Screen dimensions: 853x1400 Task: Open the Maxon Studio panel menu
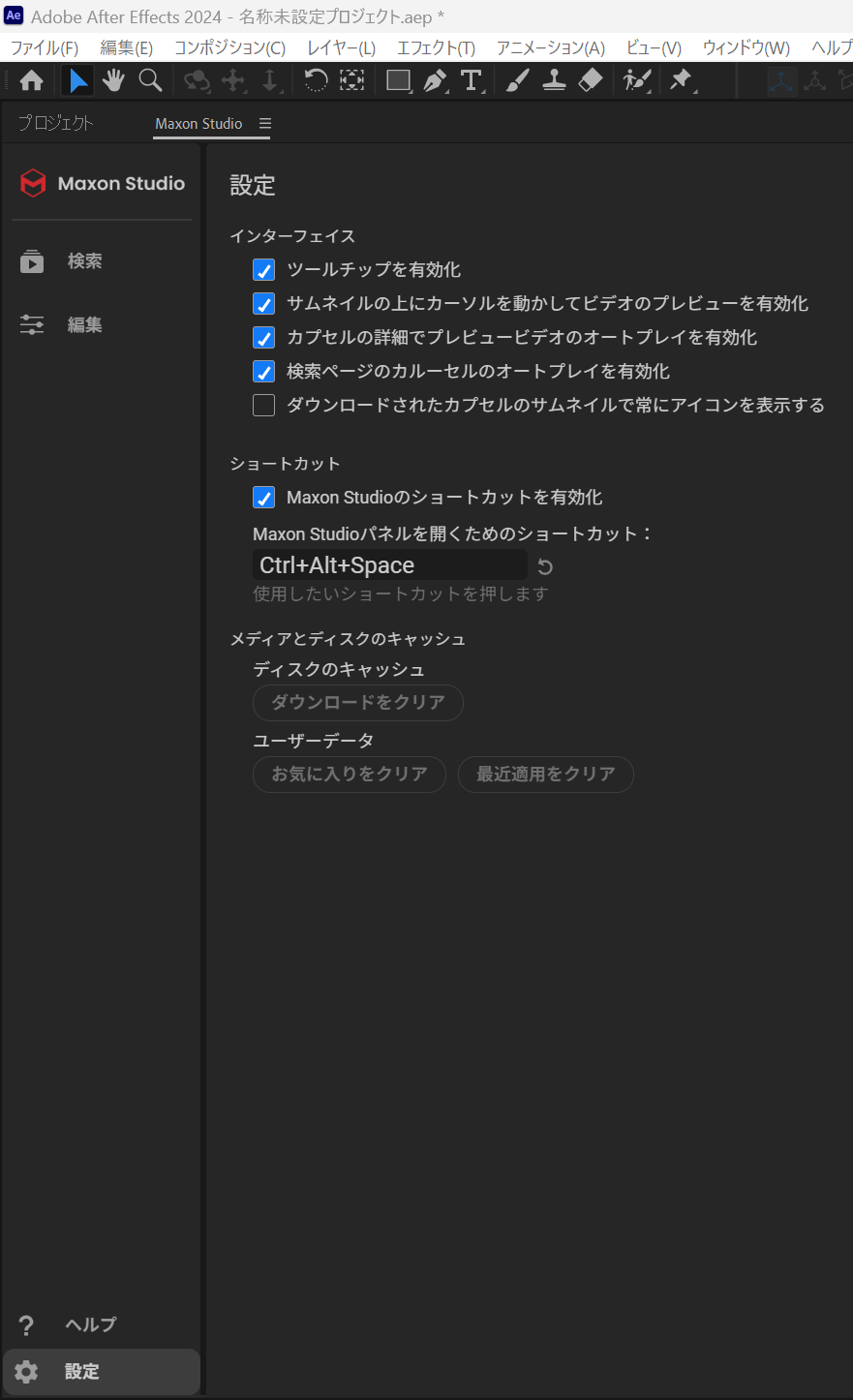265,124
